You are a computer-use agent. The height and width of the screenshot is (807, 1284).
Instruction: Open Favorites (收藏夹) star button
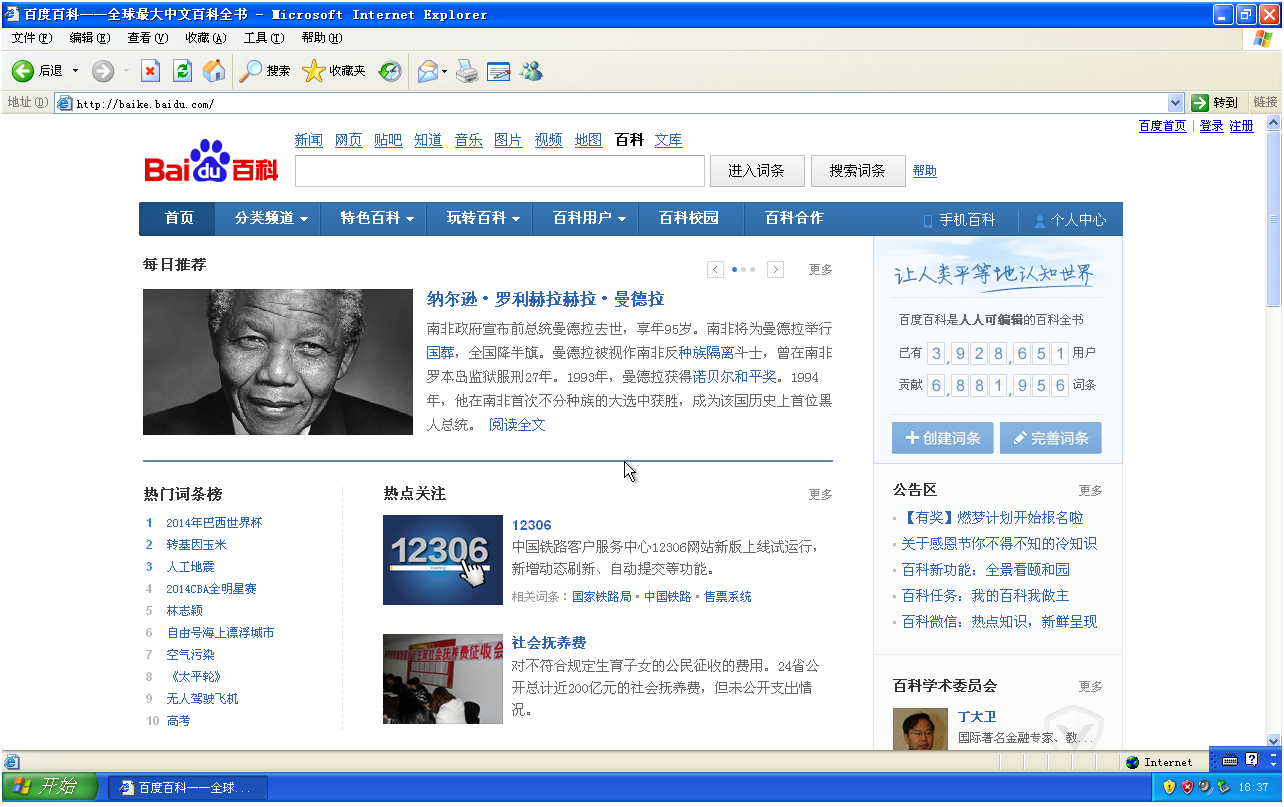pyautogui.click(x=334, y=71)
